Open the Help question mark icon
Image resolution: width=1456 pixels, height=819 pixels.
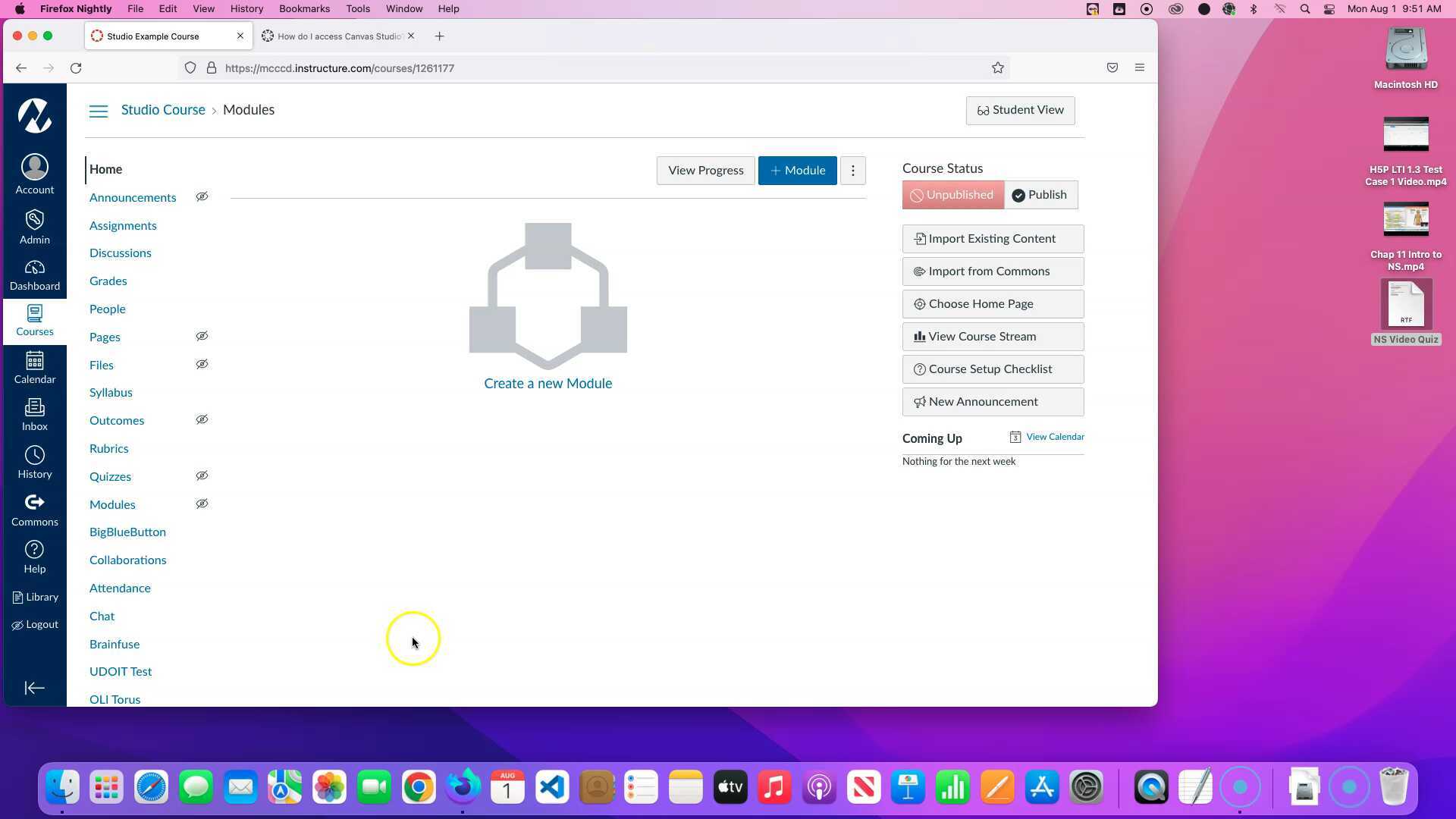[34, 557]
